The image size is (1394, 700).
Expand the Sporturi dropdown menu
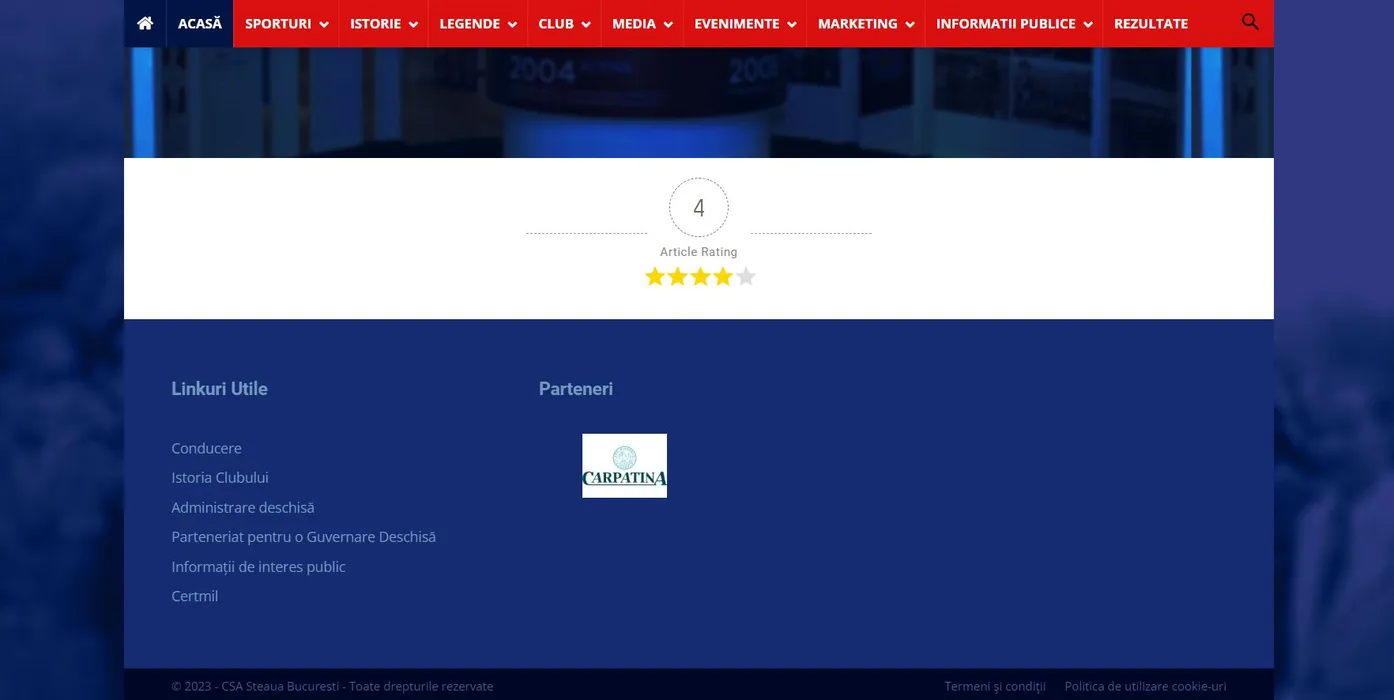click(x=286, y=24)
